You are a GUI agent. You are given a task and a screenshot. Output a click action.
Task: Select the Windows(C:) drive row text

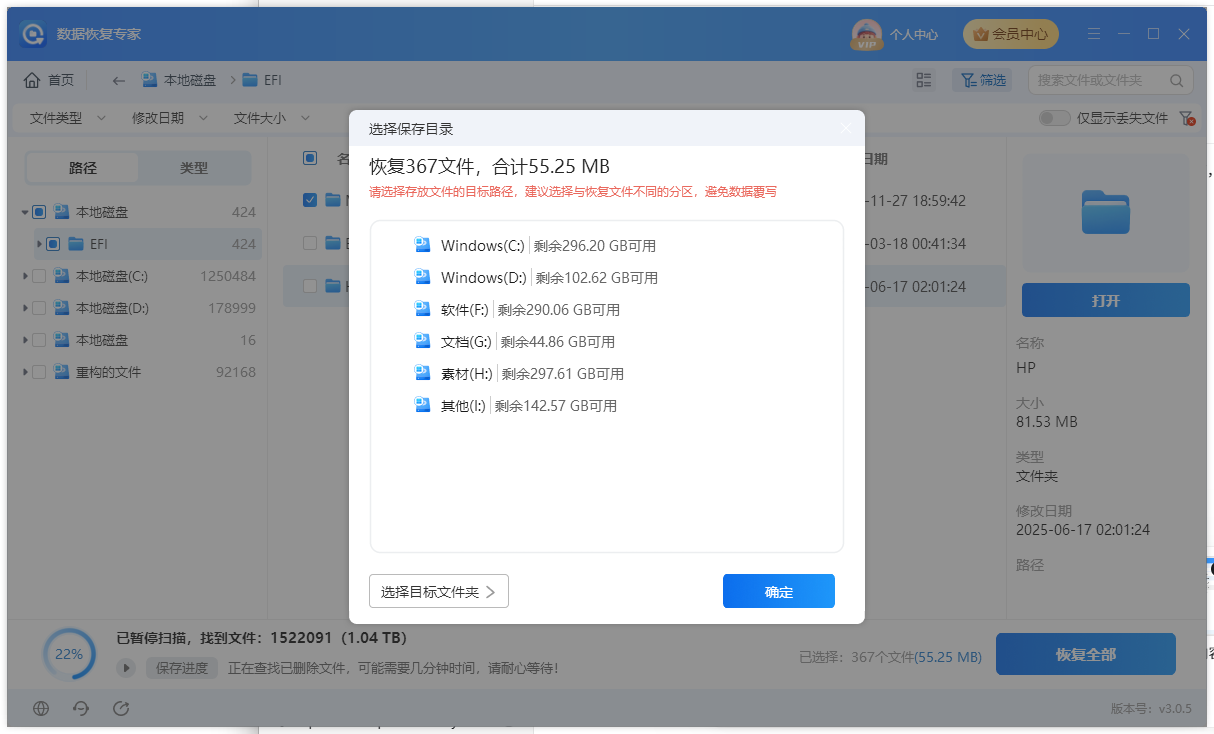[x=483, y=245]
